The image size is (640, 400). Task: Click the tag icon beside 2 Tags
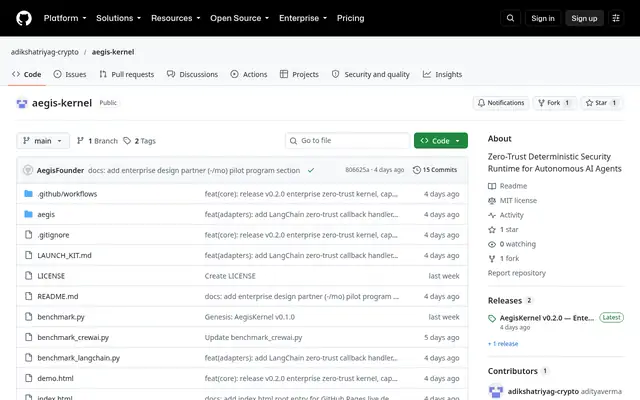click(x=127, y=141)
